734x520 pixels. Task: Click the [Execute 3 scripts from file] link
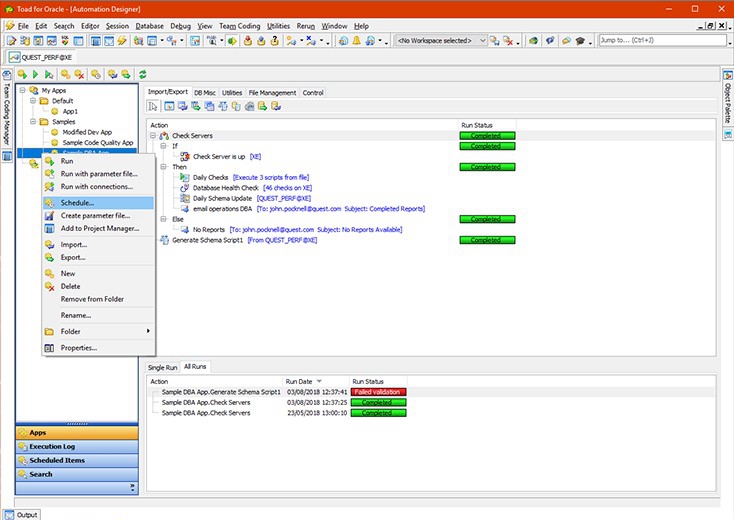271,177
